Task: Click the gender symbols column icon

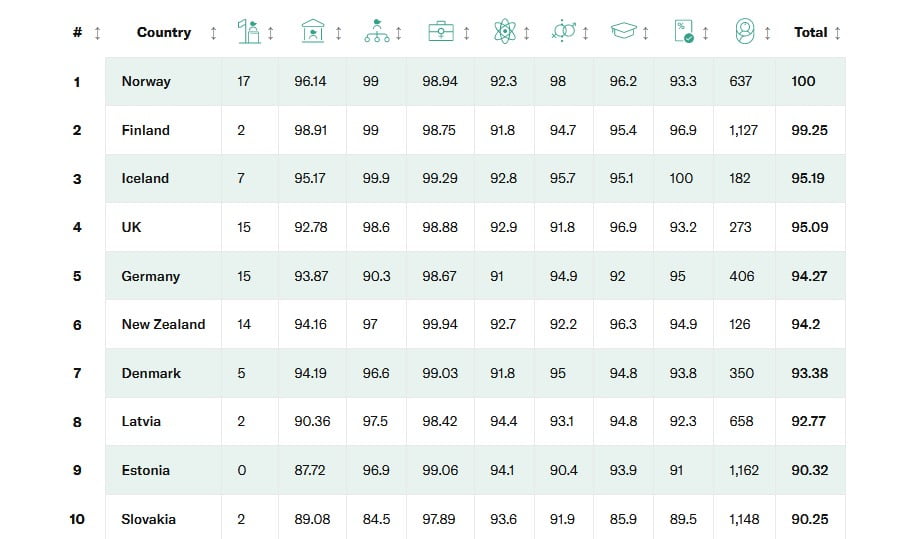Action: pos(564,32)
